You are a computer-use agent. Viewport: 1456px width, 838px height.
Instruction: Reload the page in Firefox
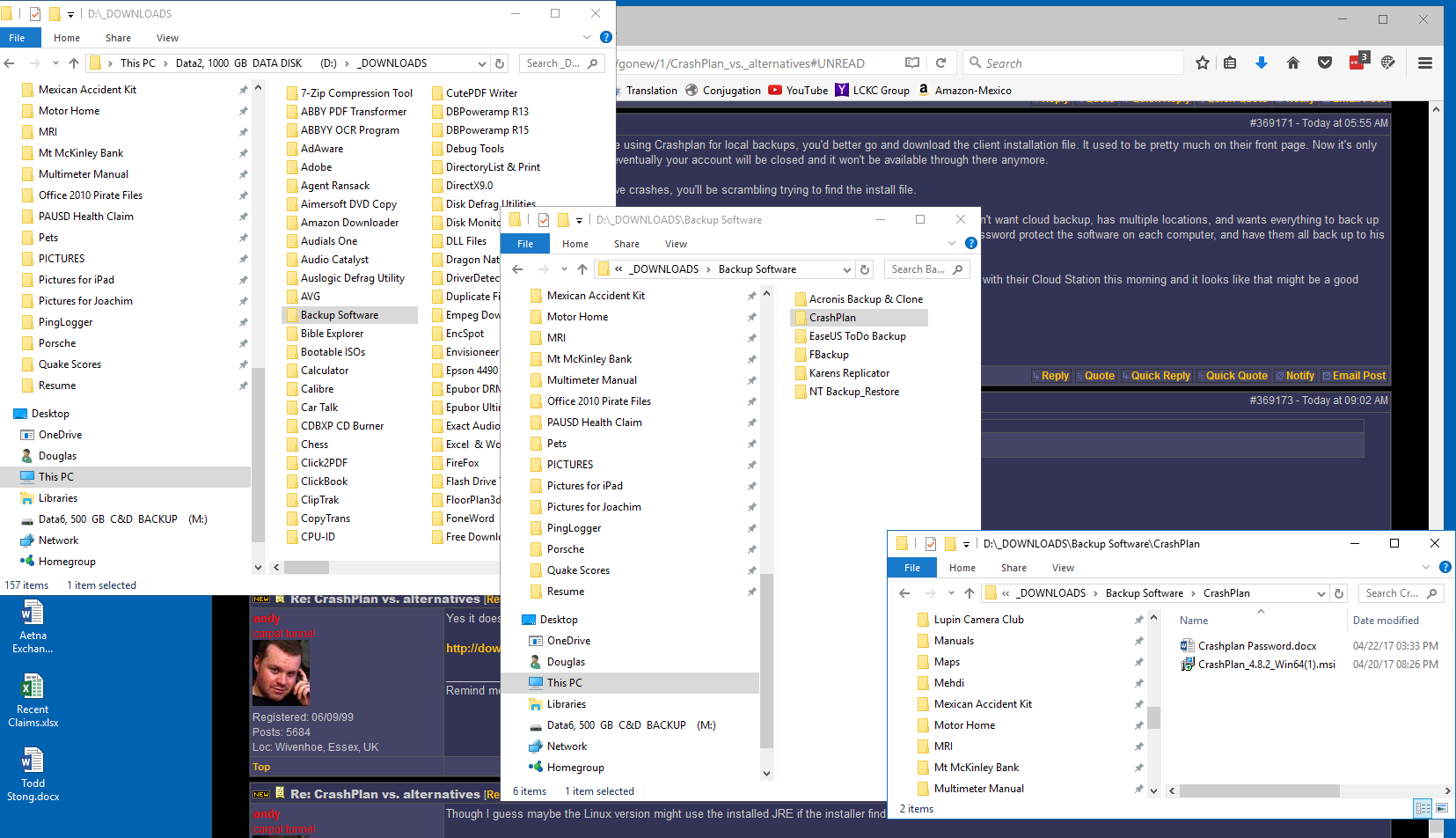click(x=940, y=62)
